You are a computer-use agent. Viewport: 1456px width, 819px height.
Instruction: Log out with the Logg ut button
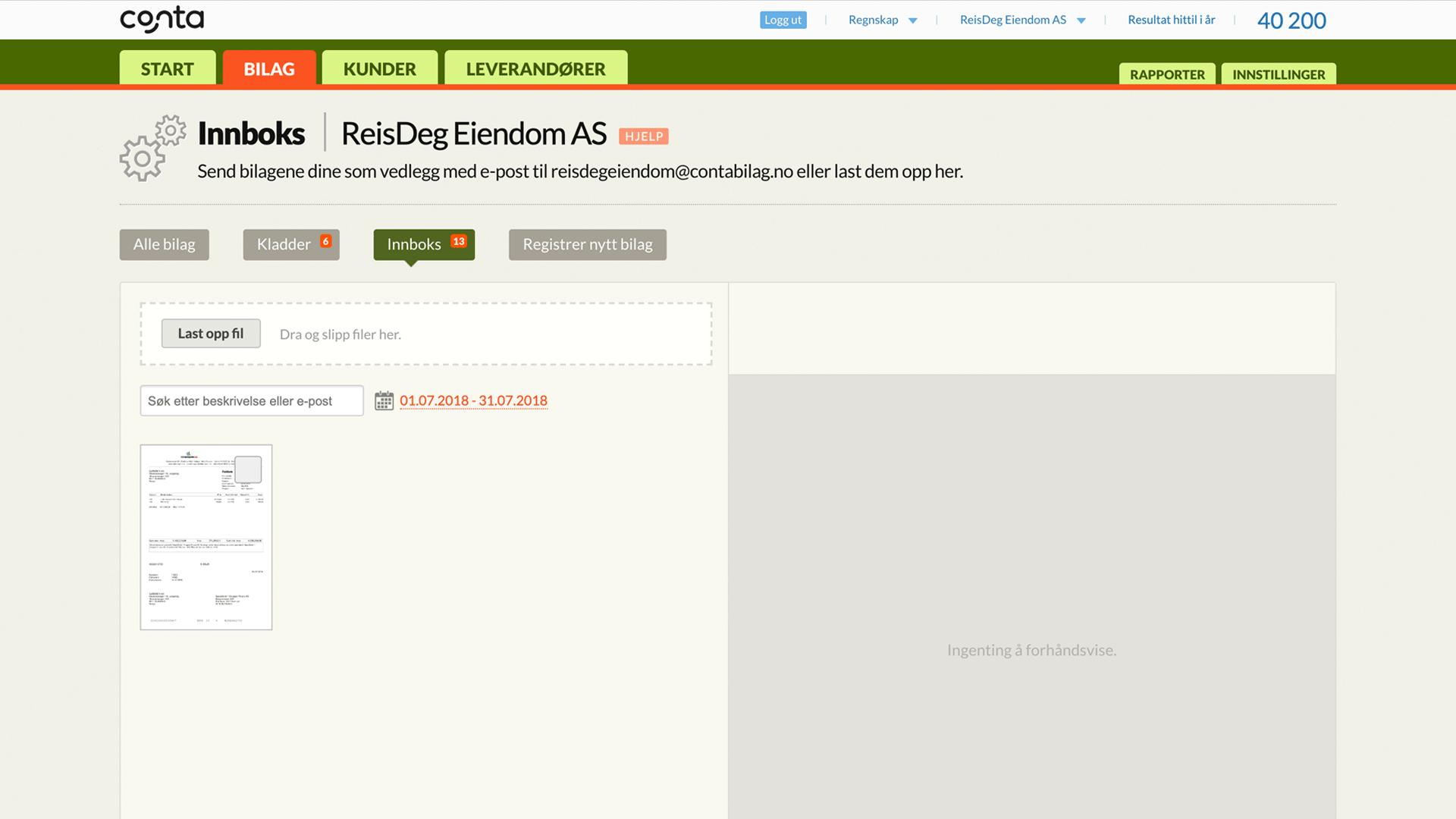pos(783,20)
